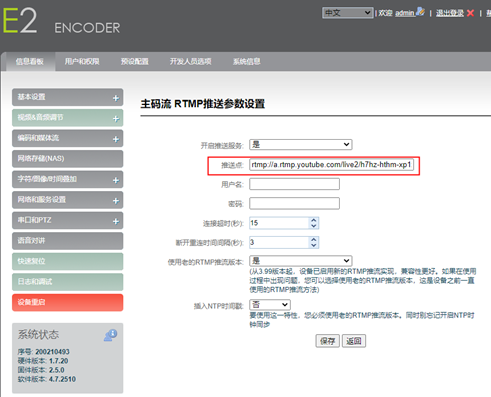Switch to the 用户和权限 tab
This screenshot has width=491, height=397.
click(82, 61)
